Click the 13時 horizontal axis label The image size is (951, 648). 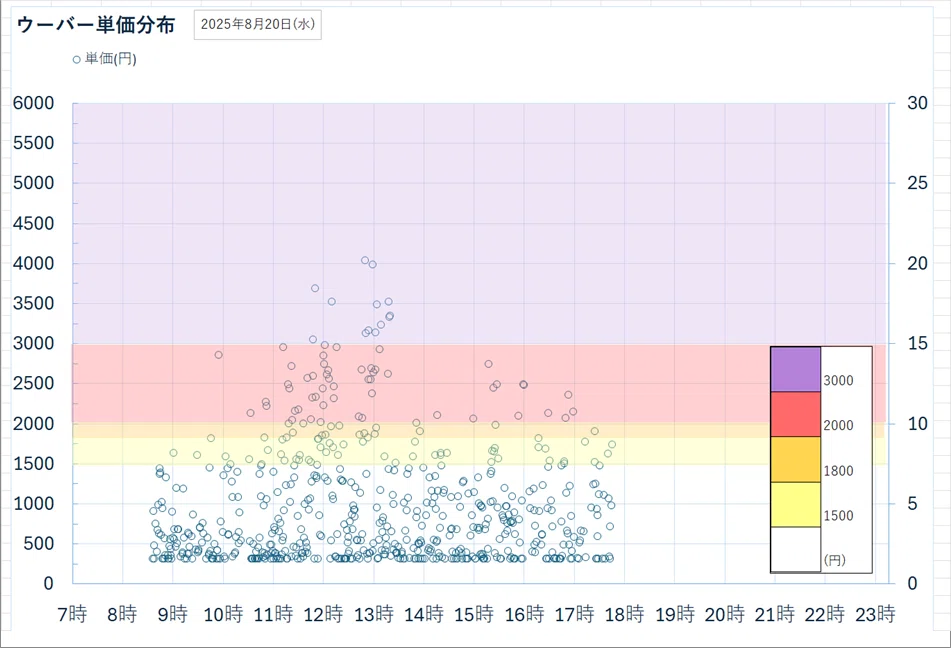[x=374, y=614]
